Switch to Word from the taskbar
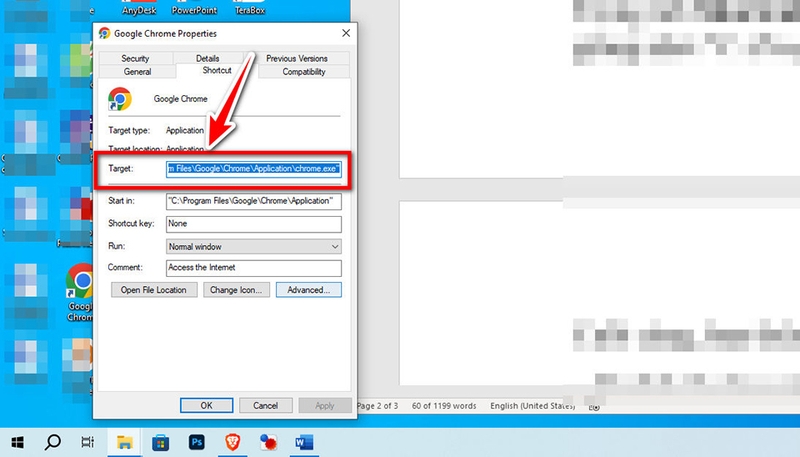 click(304, 442)
